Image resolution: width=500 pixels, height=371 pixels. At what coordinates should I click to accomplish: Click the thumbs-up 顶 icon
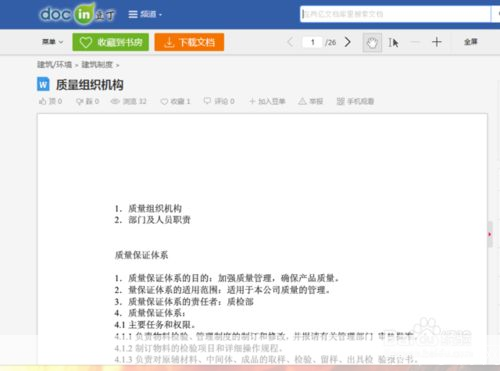[x=43, y=101]
